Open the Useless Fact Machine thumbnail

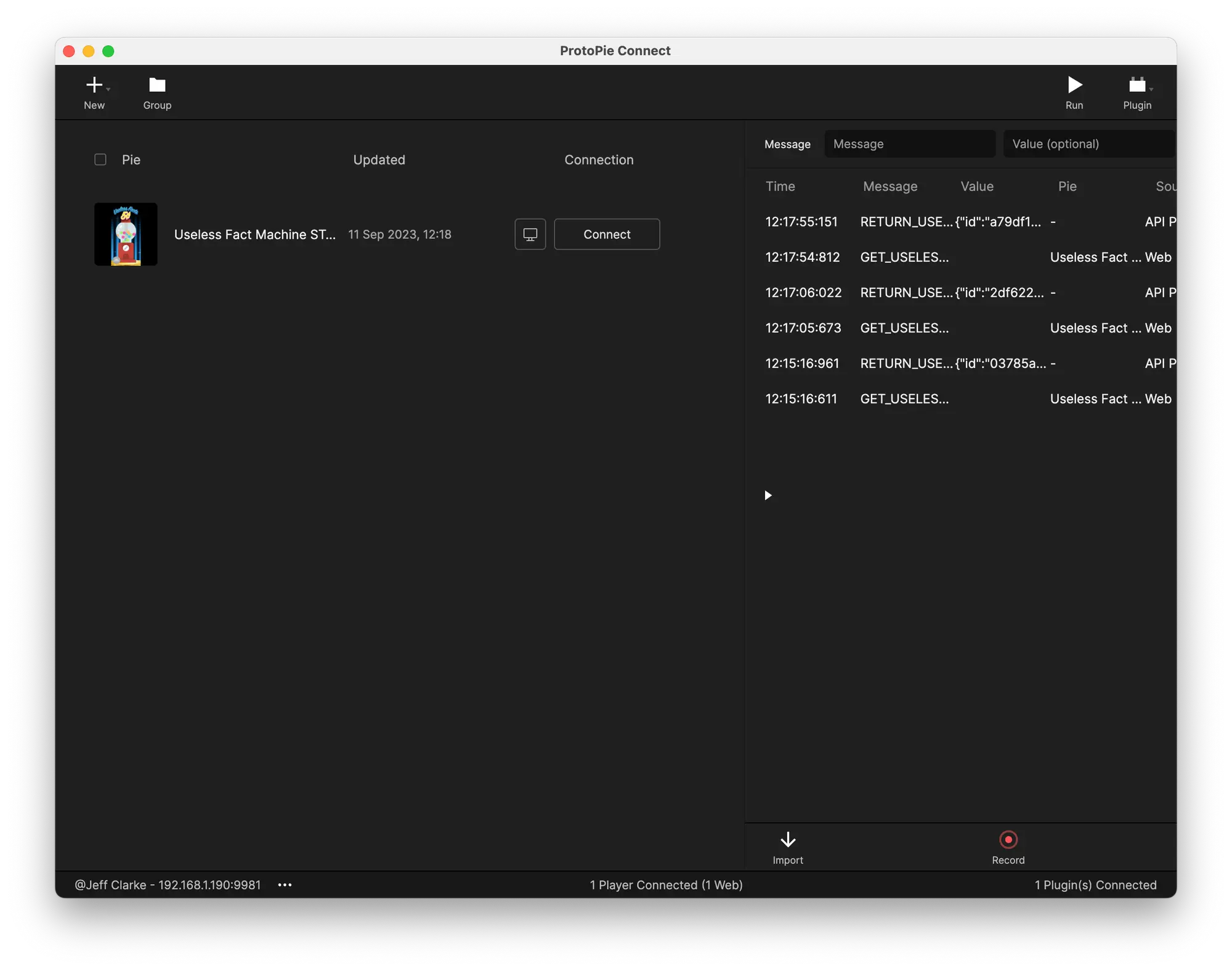point(126,235)
